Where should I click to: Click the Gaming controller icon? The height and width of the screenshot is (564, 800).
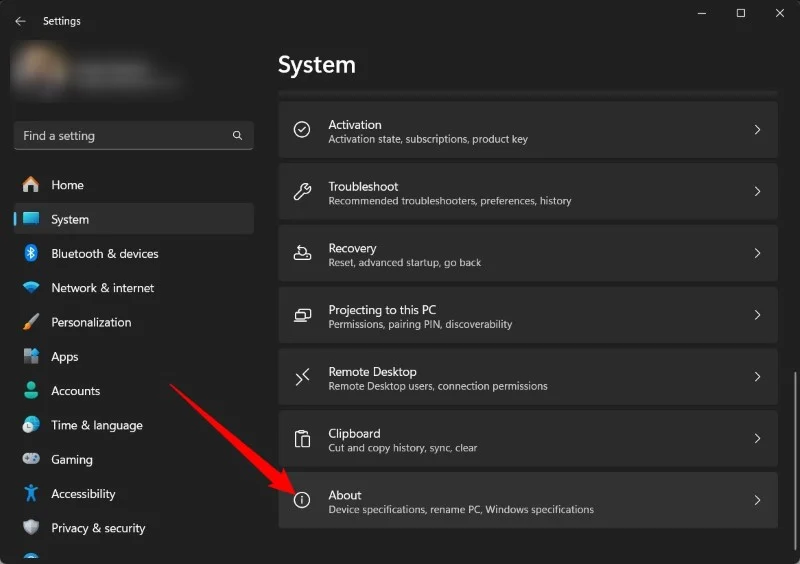click(31, 458)
